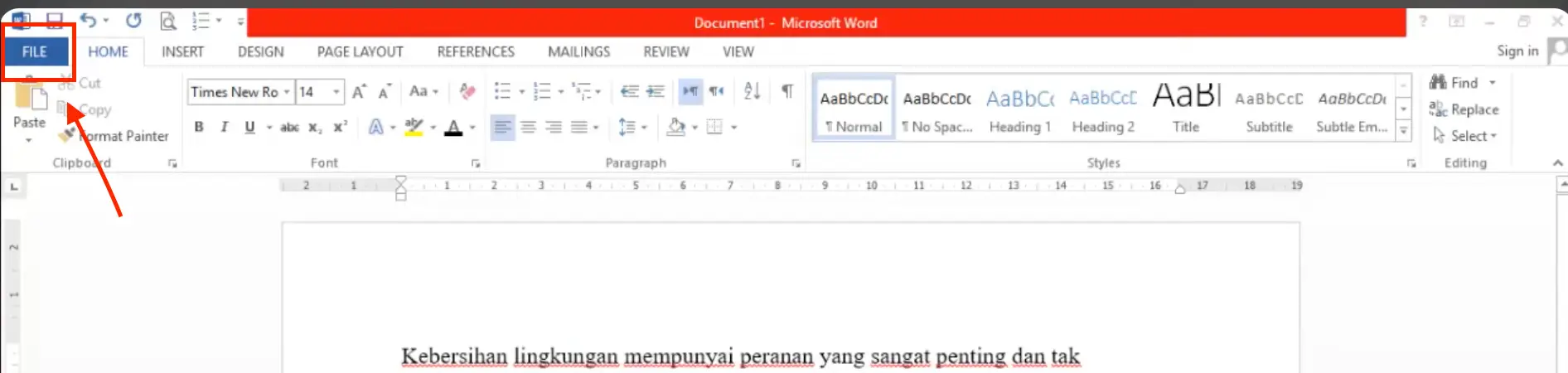Image resolution: width=1568 pixels, height=373 pixels.
Task: Toggle Strikethrough abc formatting
Action: click(x=289, y=127)
